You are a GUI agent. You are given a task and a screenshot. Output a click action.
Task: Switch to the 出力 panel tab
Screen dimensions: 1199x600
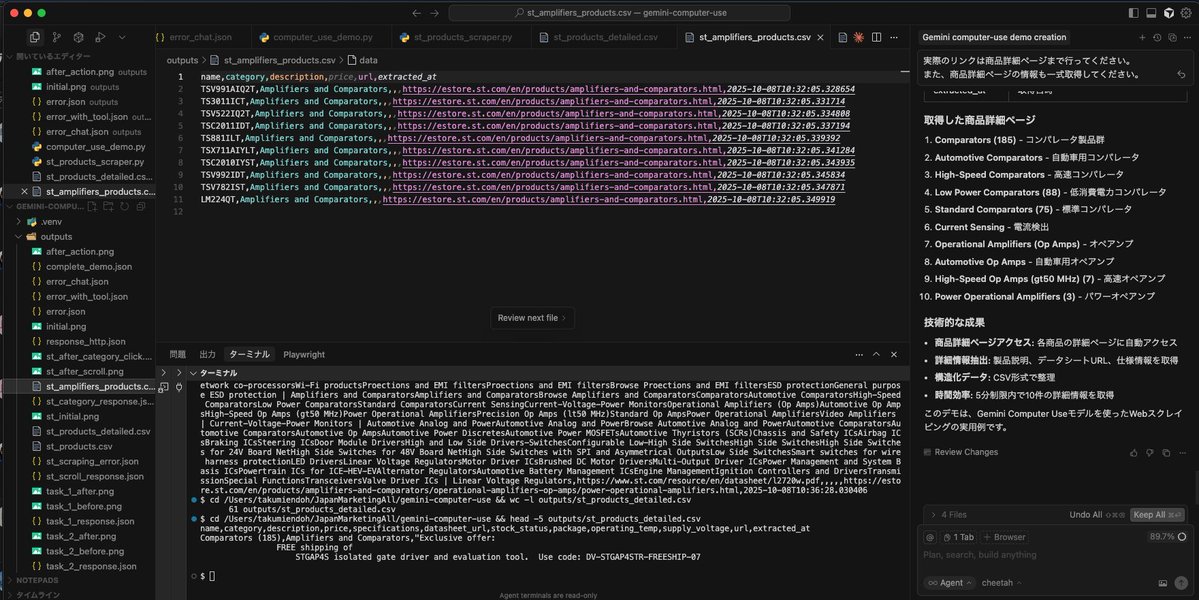pos(207,355)
